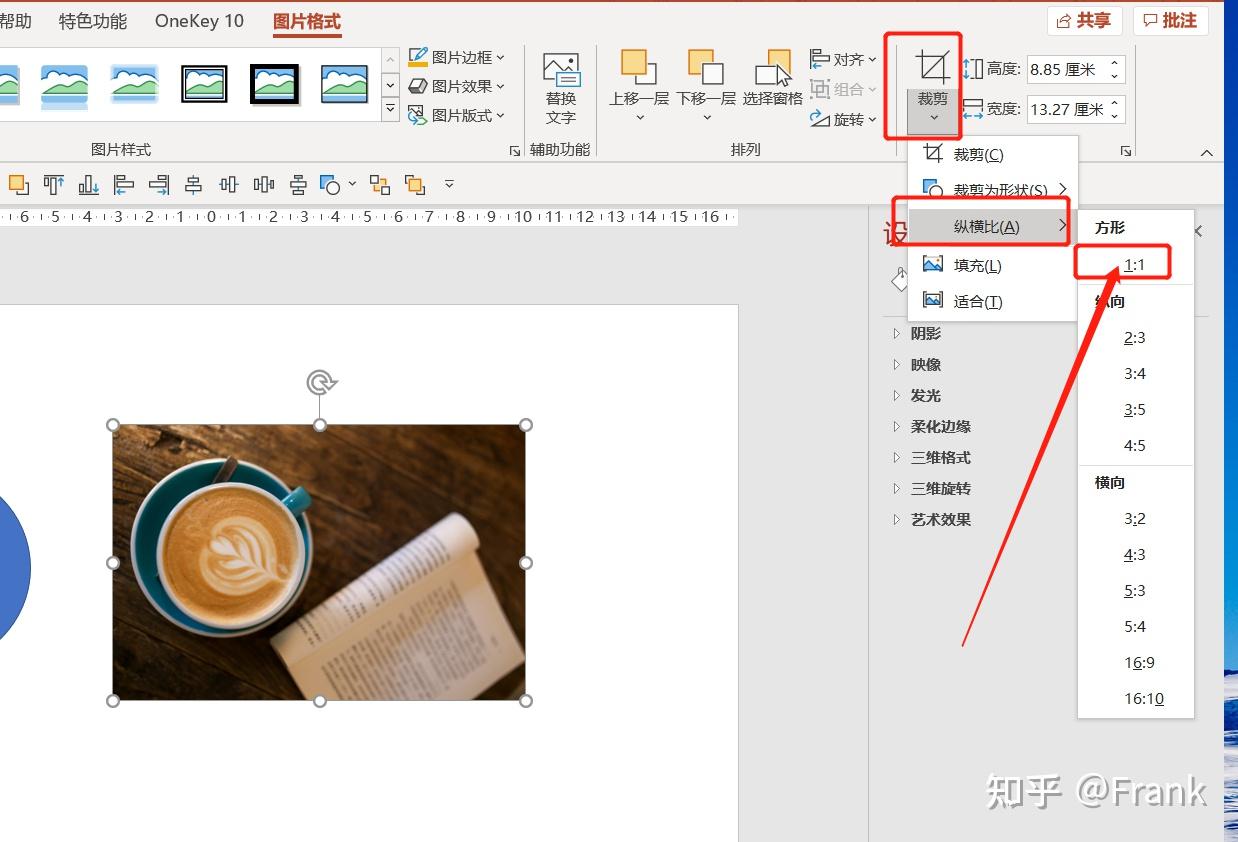Click the Crop (裁剪) tool icon
1238x842 pixels.
933,67
